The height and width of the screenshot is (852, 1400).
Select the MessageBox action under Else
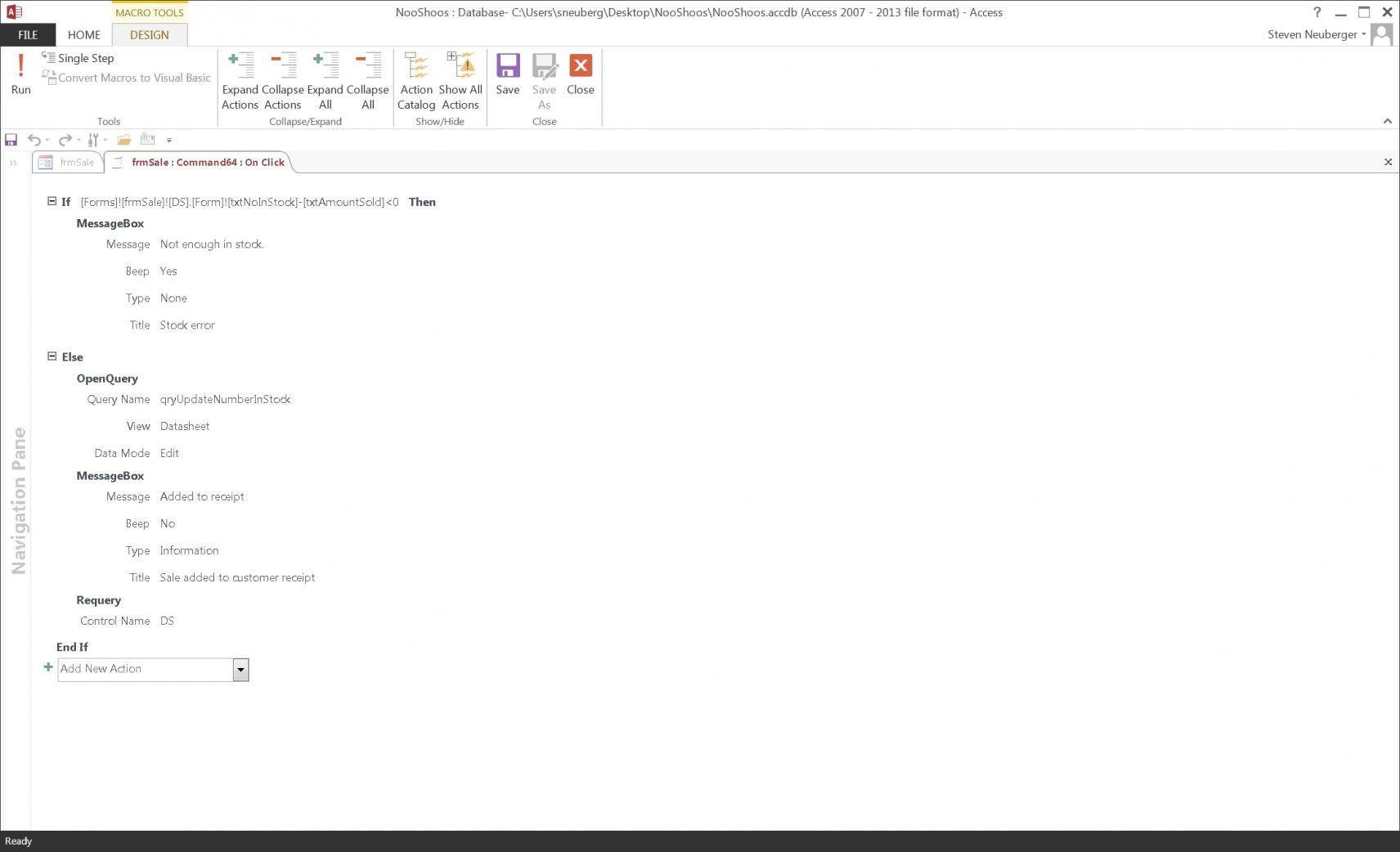pyautogui.click(x=110, y=476)
